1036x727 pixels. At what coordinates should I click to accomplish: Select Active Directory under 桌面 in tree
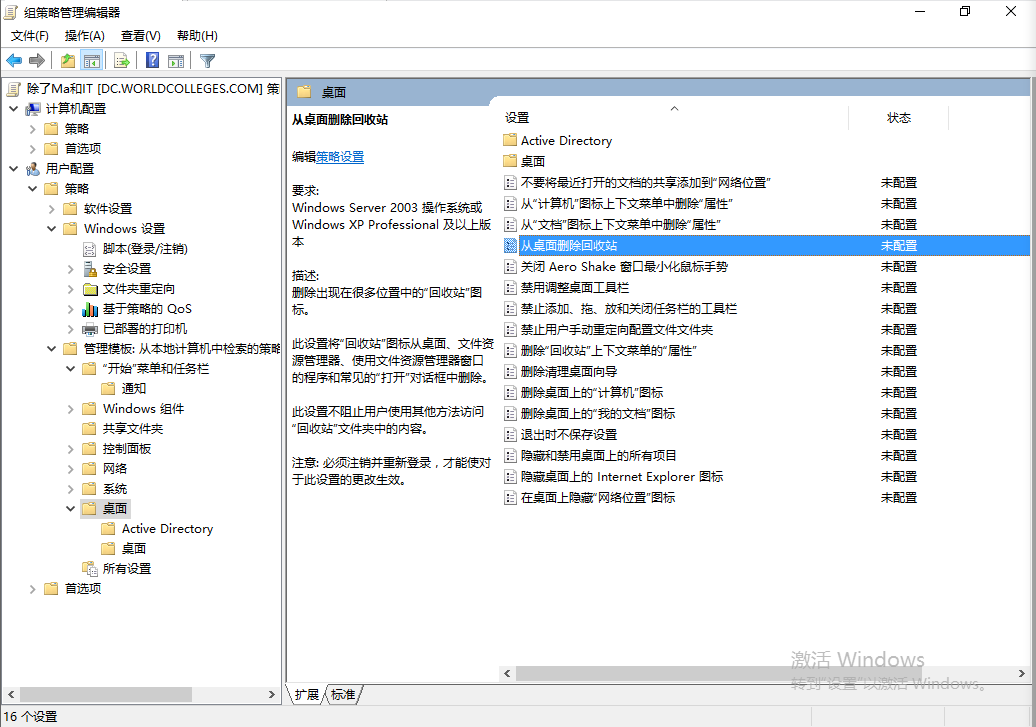(x=167, y=529)
